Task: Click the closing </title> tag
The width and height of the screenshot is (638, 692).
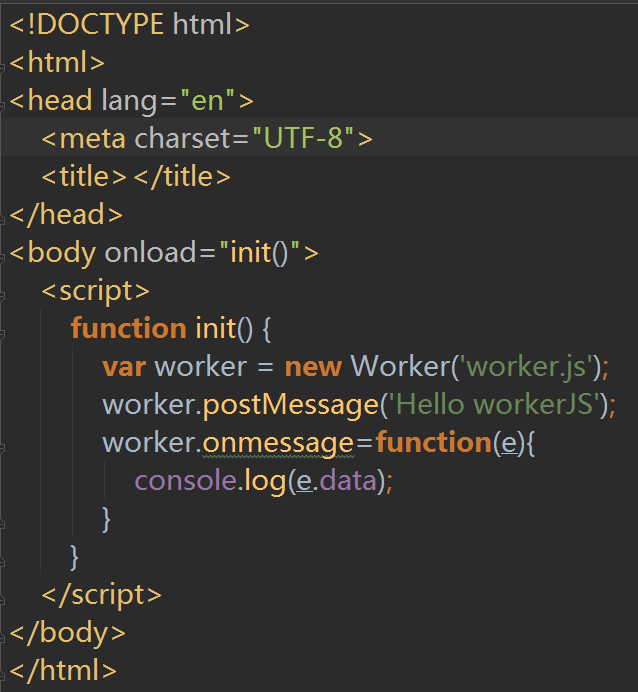Action: coord(182,176)
